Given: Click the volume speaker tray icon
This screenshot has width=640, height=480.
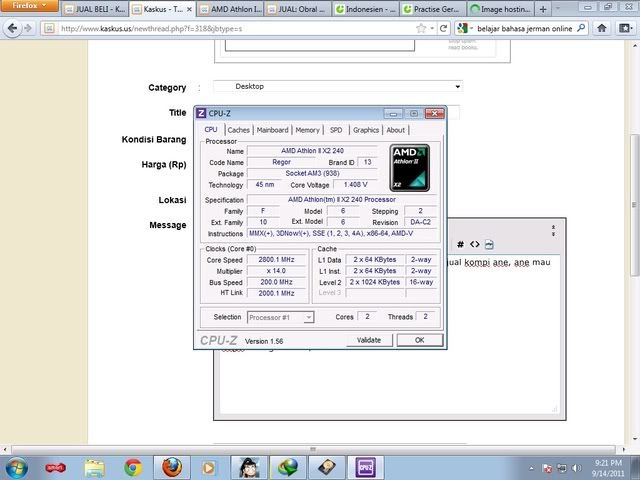Looking at the screenshot, I should click(x=576, y=468).
